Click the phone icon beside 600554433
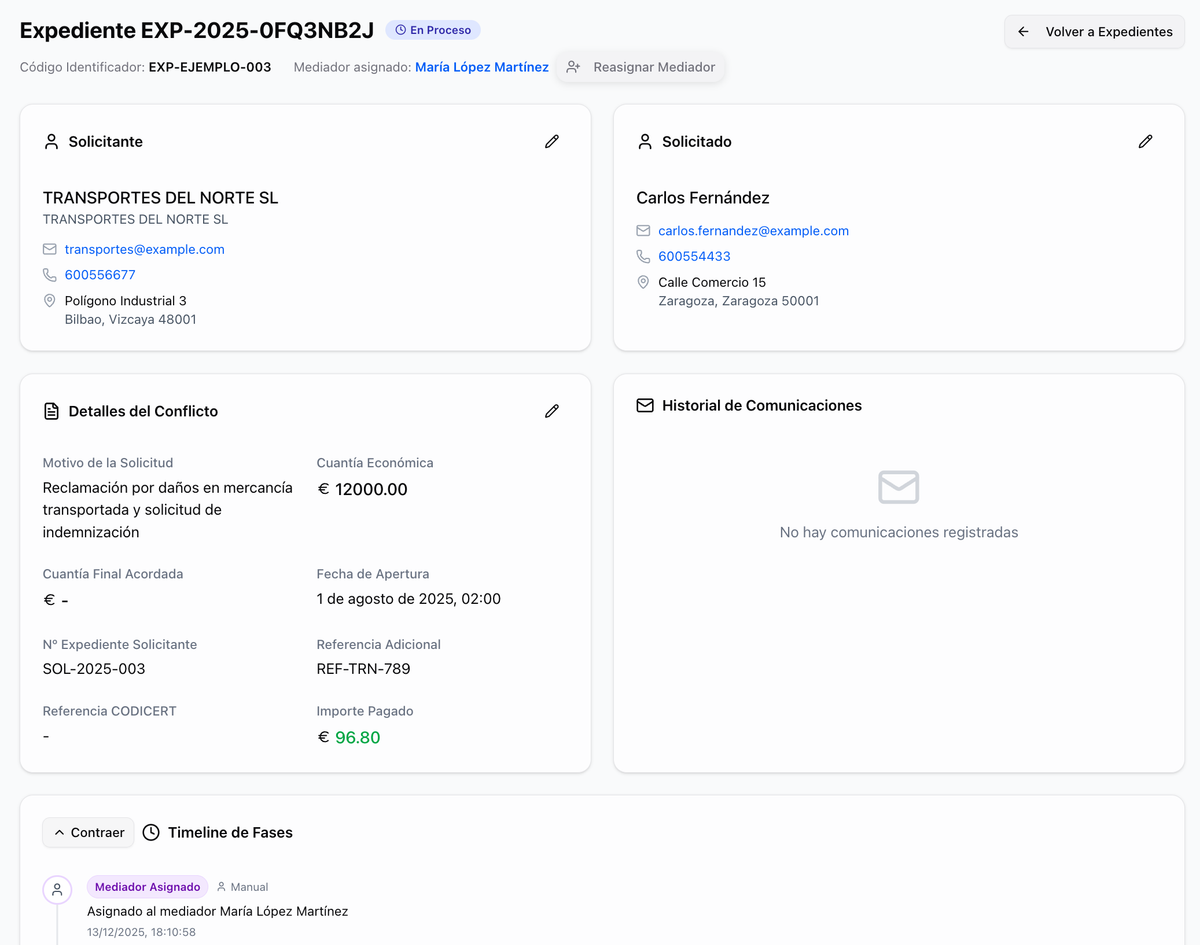Screen dimensions: 1200x945 tap(643, 257)
